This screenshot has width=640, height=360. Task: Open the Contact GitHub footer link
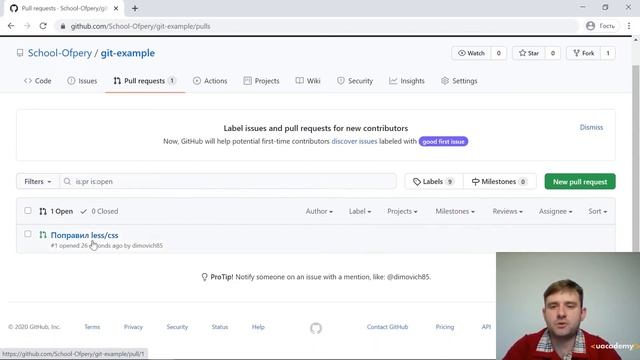387,327
